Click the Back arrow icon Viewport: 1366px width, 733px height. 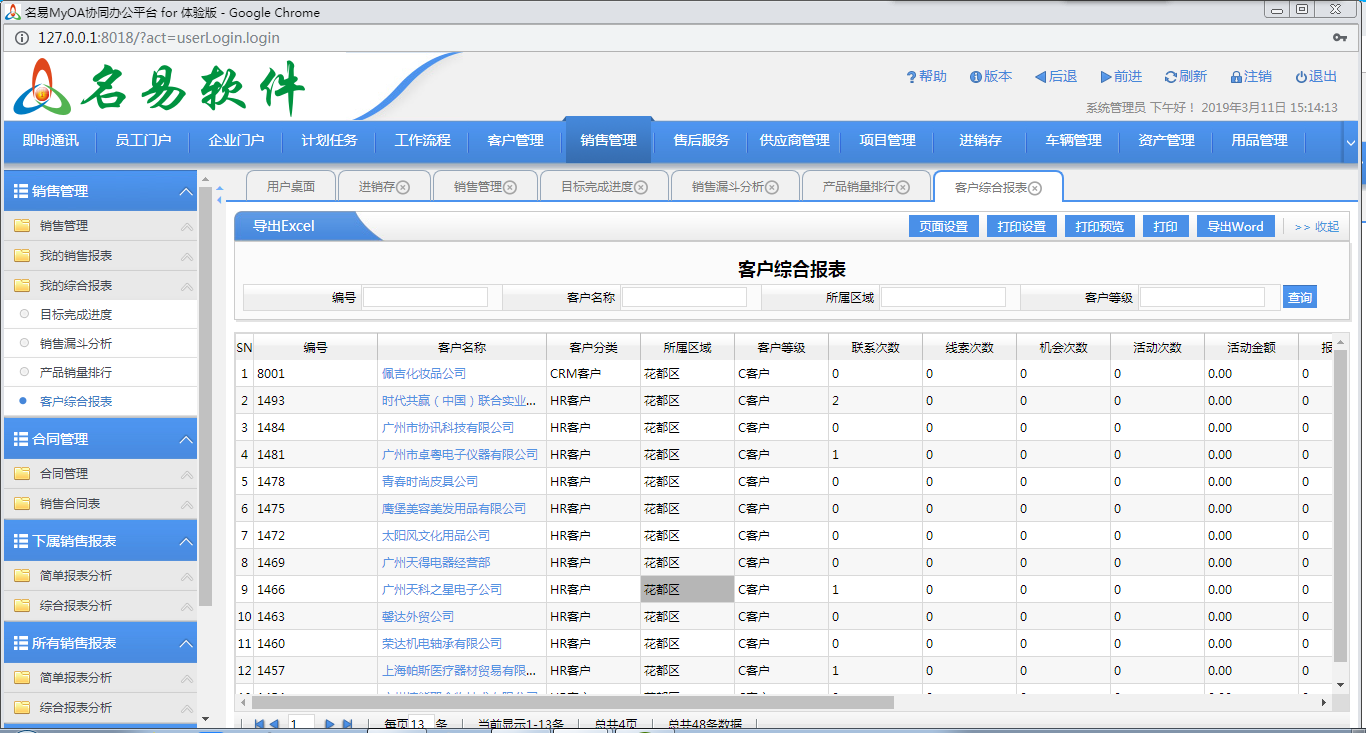click(1040, 77)
